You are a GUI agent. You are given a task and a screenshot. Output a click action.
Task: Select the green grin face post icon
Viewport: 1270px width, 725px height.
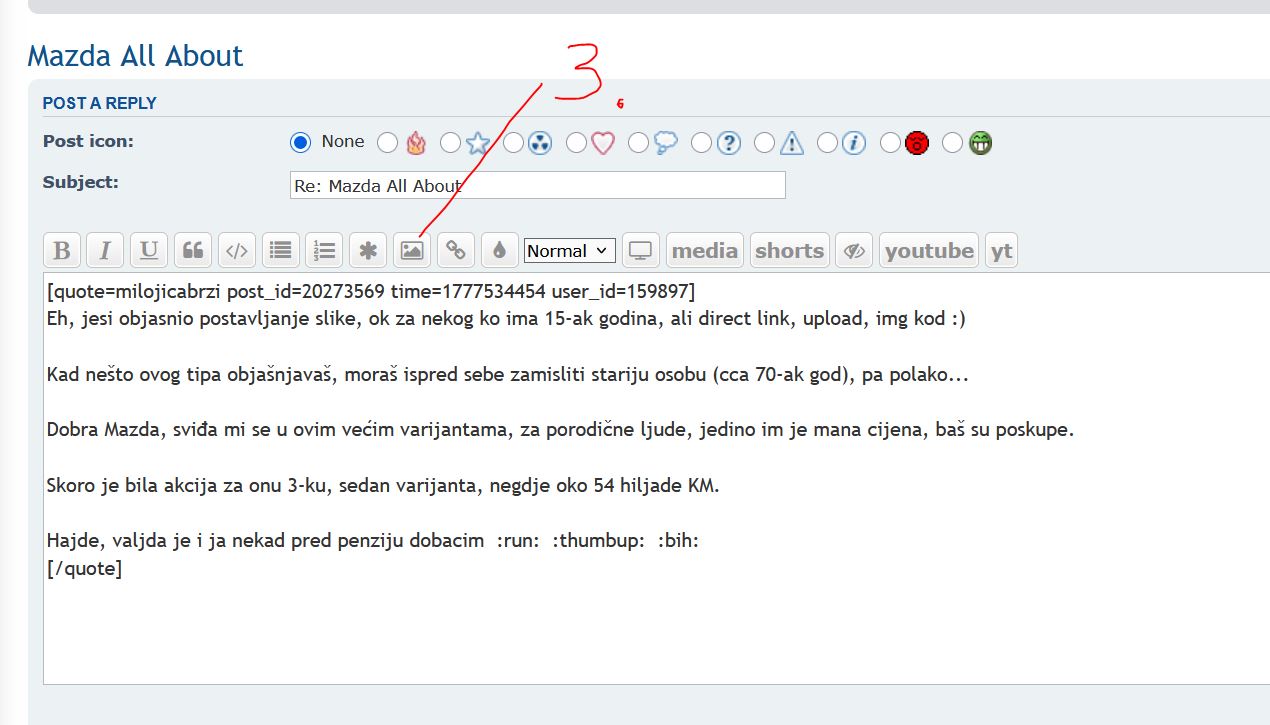click(952, 143)
